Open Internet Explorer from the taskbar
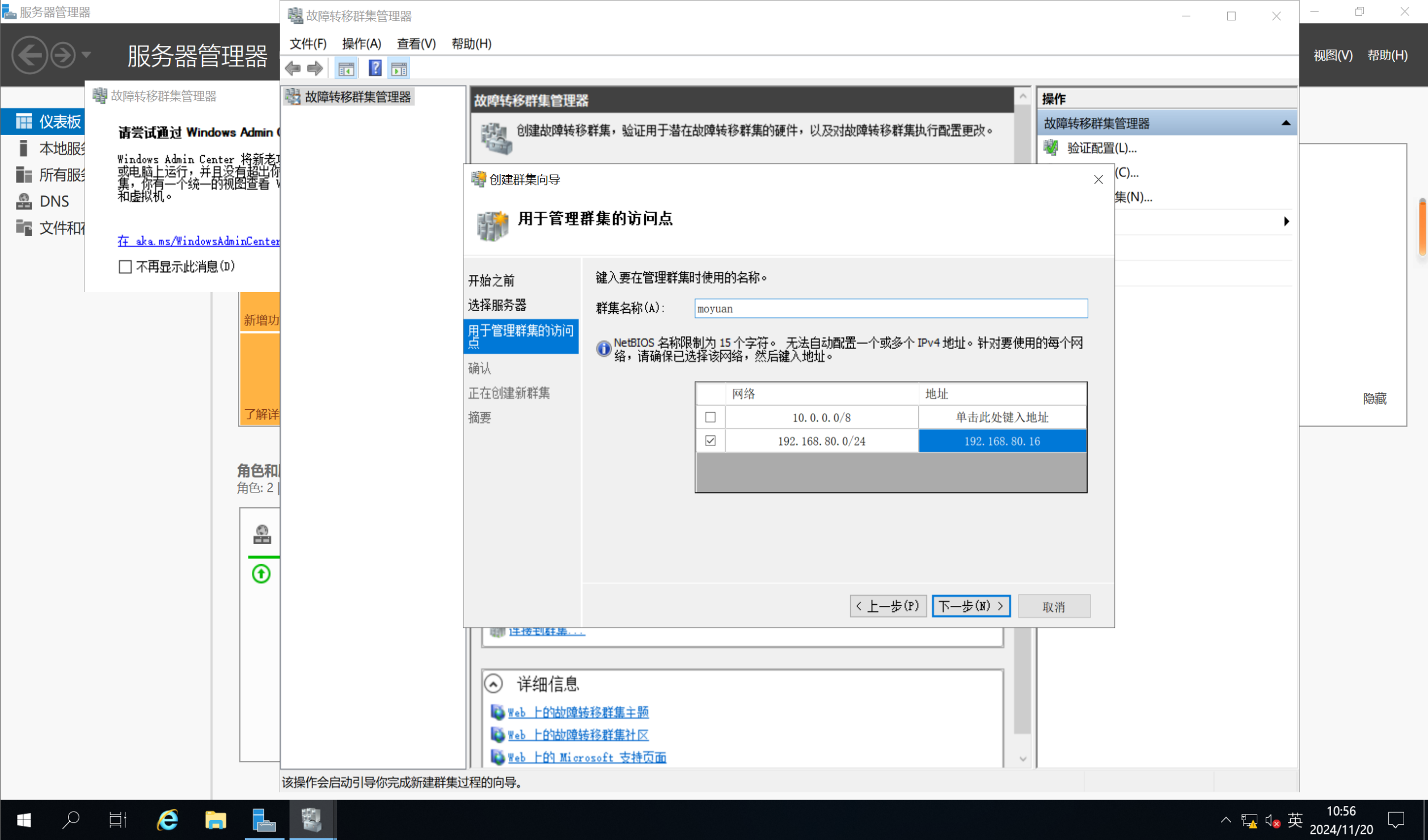Viewport: 1428px width, 840px height. (167, 820)
